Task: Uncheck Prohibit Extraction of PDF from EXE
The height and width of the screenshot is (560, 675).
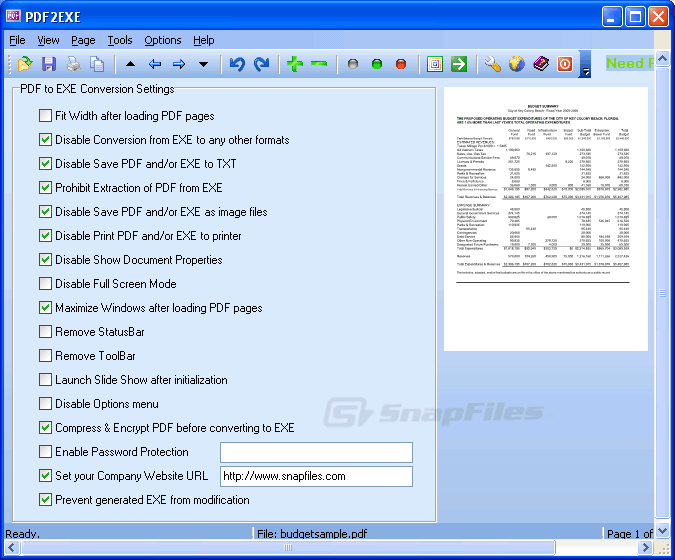Action: pyautogui.click(x=45, y=188)
